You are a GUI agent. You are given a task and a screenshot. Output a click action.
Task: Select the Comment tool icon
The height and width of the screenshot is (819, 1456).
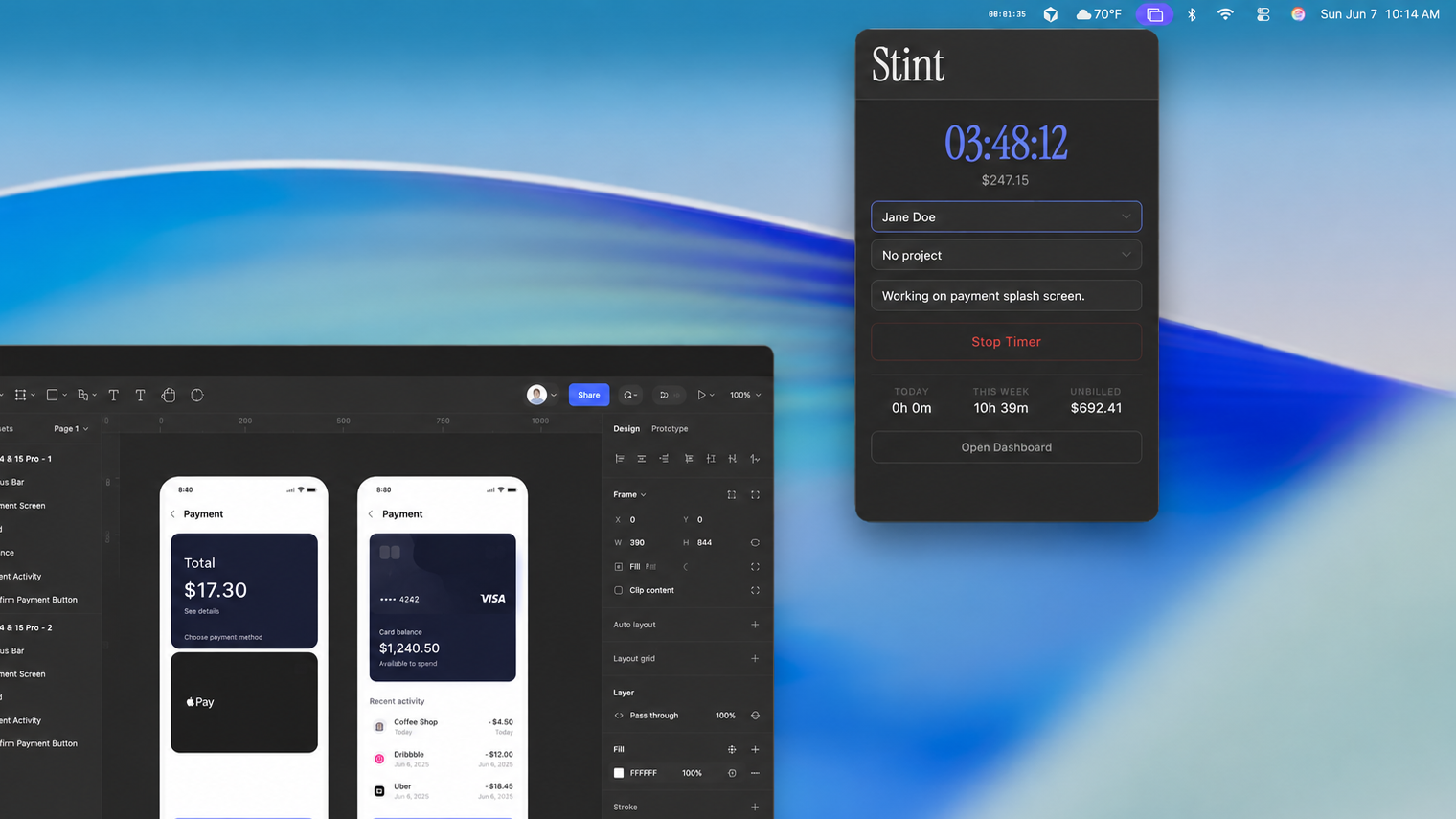pyautogui.click(x=197, y=395)
